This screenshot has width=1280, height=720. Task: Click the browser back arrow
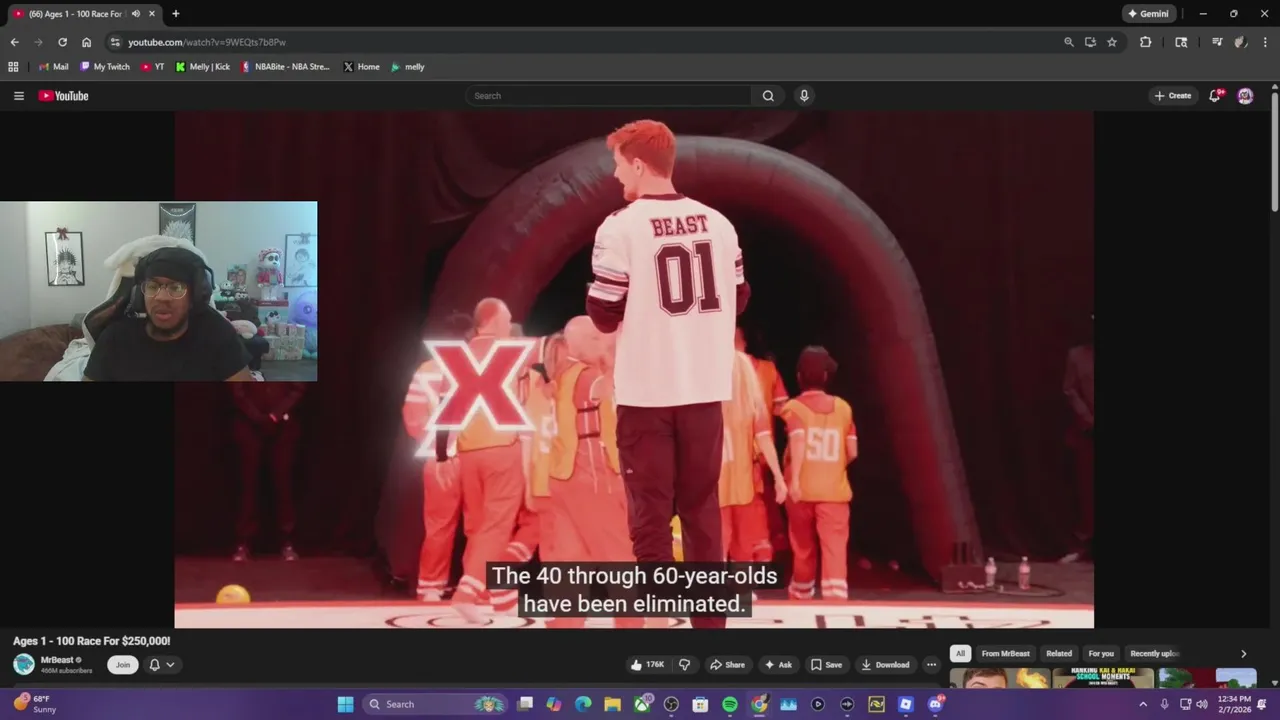click(14, 42)
